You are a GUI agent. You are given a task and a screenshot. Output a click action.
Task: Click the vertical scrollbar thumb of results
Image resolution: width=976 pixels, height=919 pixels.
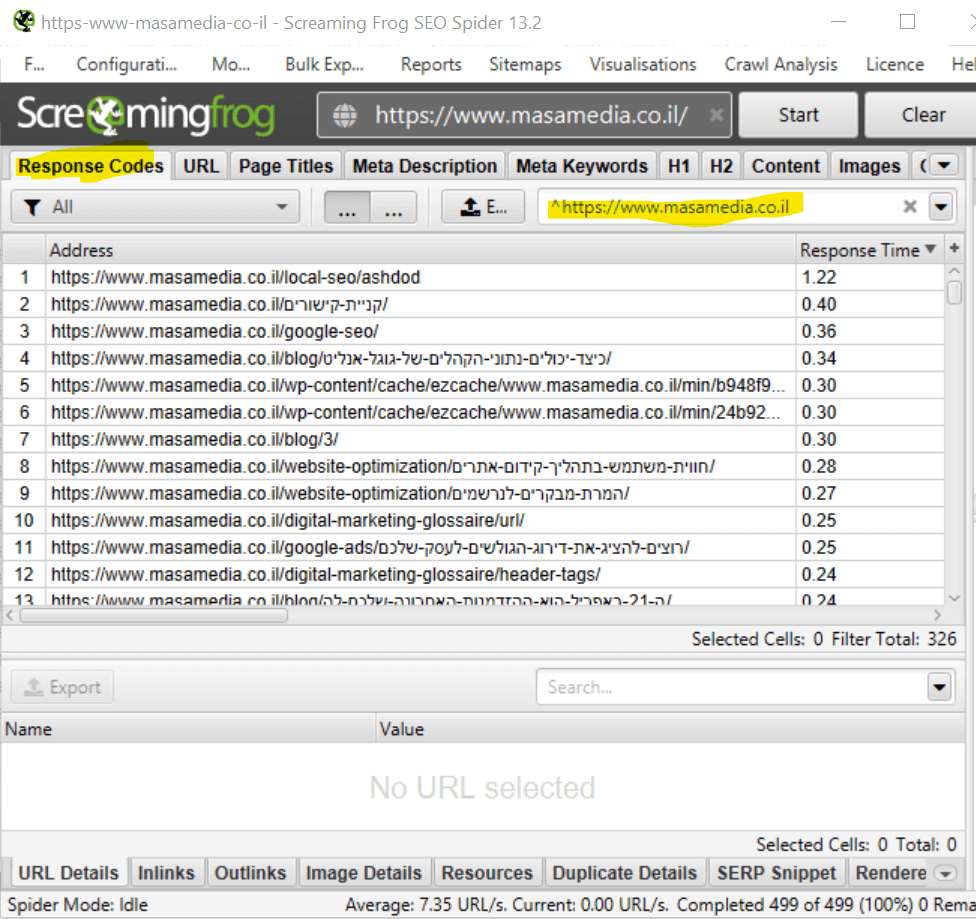[954, 293]
